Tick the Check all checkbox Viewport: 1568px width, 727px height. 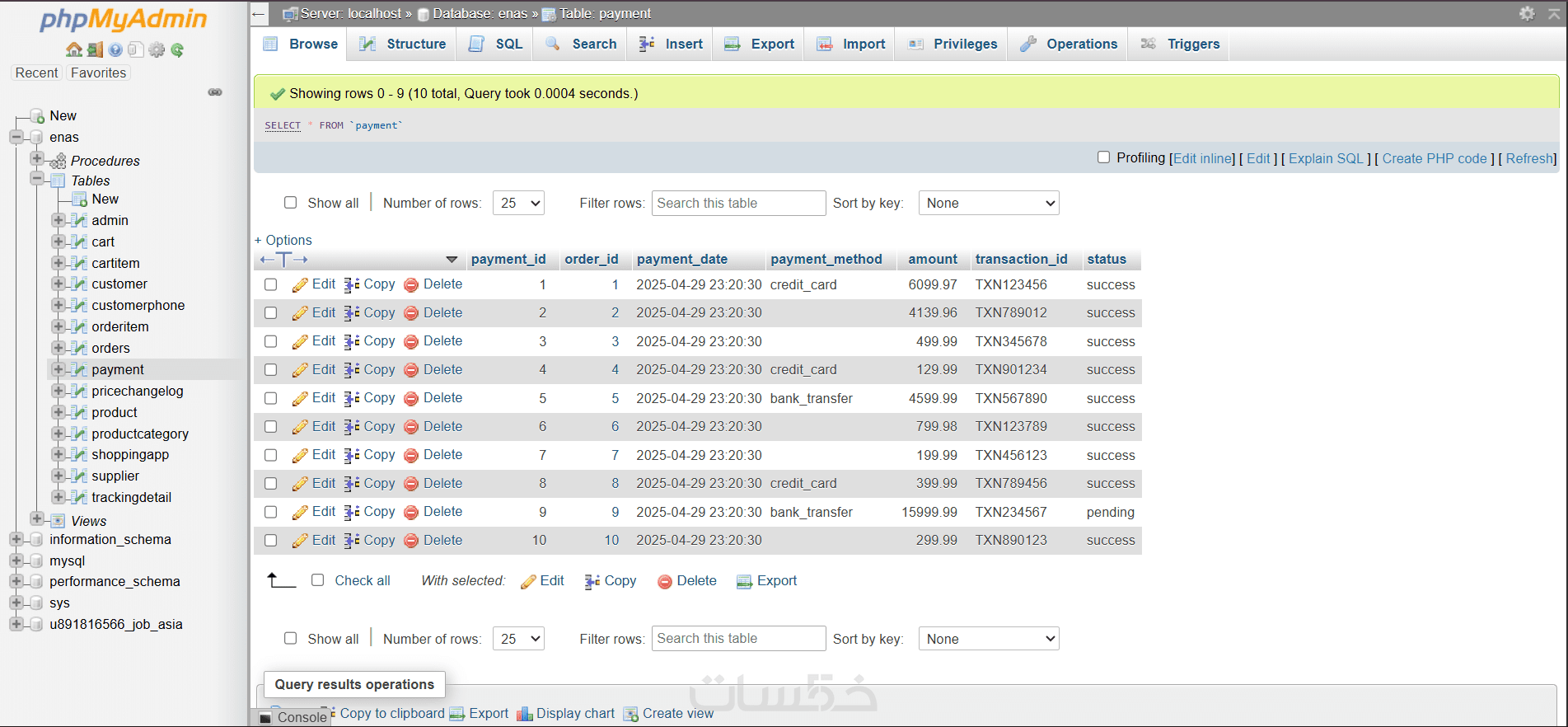click(318, 580)
